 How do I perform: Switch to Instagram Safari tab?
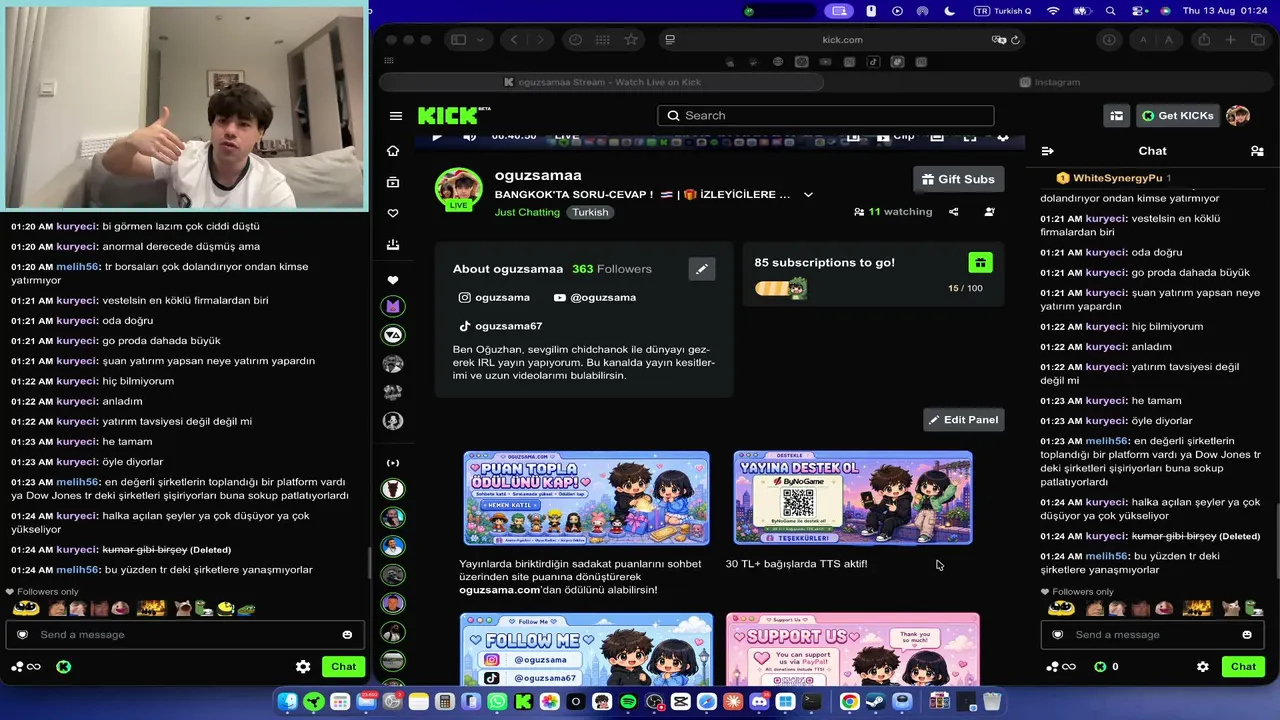tap(1050, 82)
